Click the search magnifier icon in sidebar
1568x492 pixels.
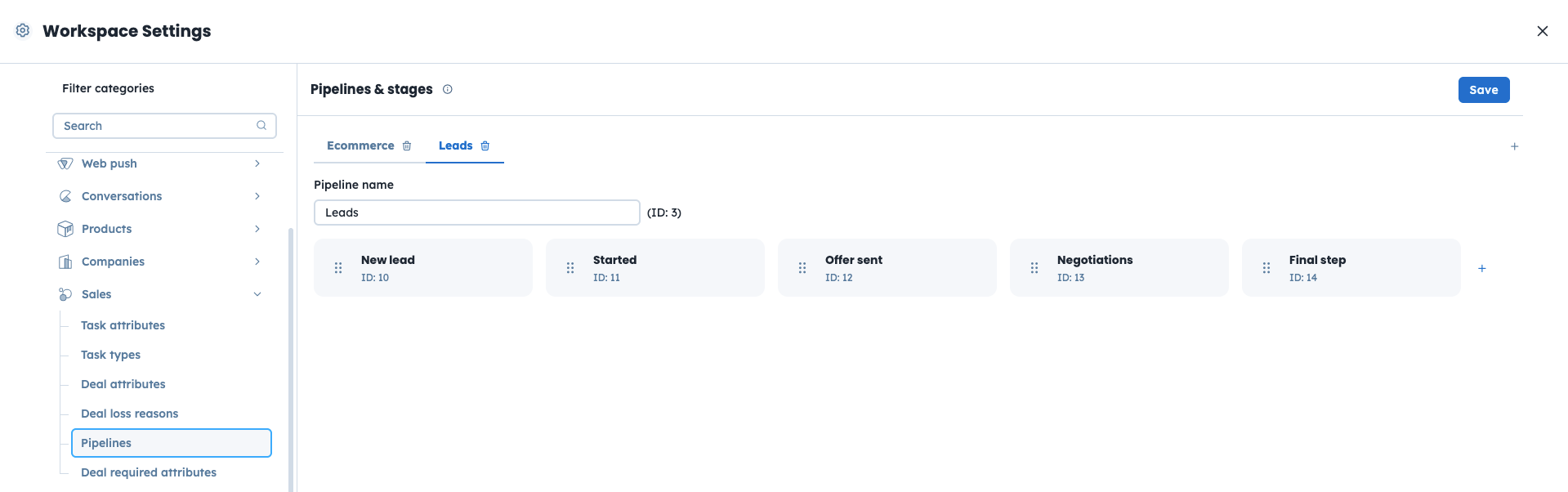point(261,126)
